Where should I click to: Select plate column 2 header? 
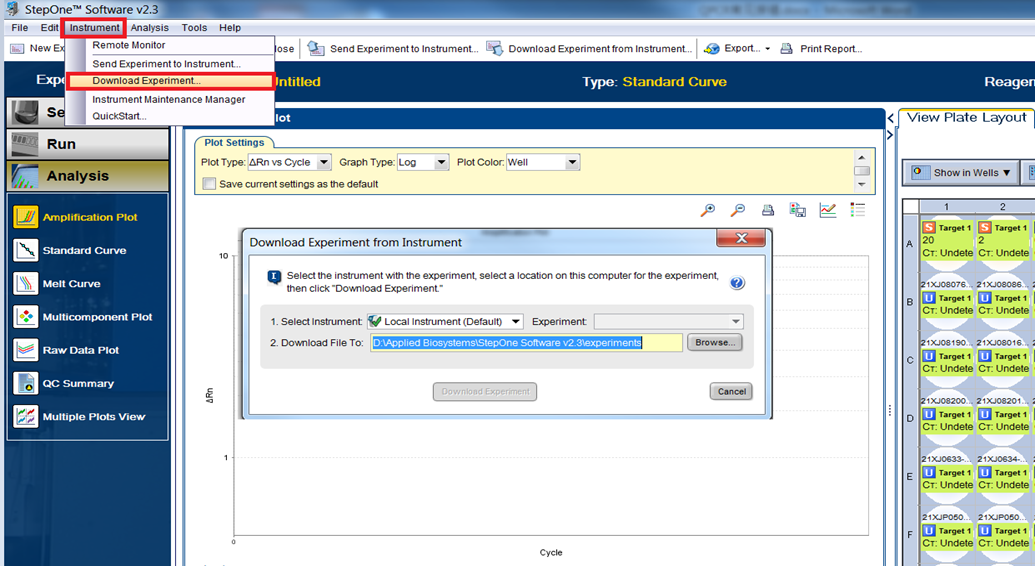[1002, 207]
